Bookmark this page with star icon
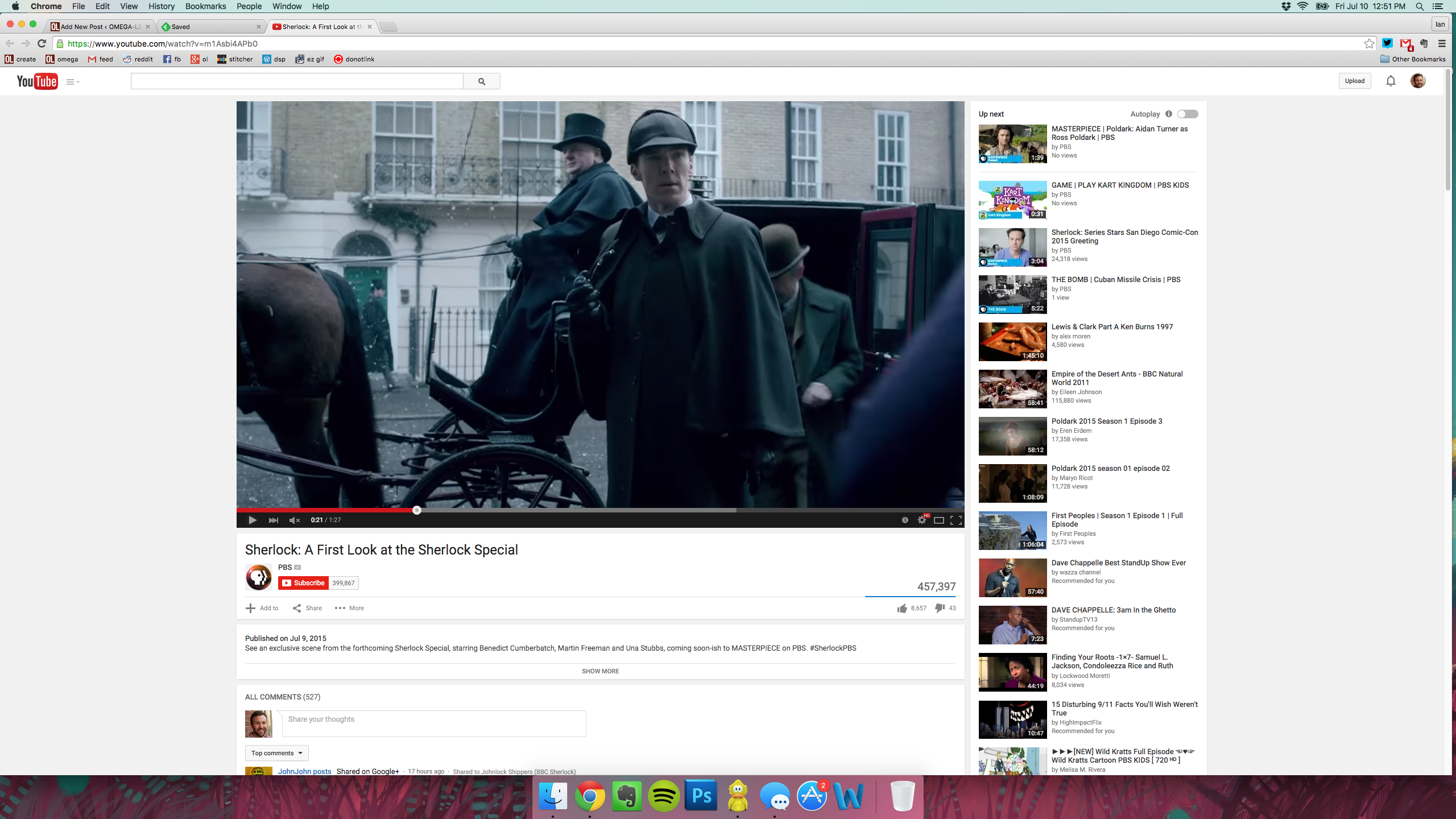Image resolution: width=1456 pixels, height=819 pixels. tap(1369, 44)
